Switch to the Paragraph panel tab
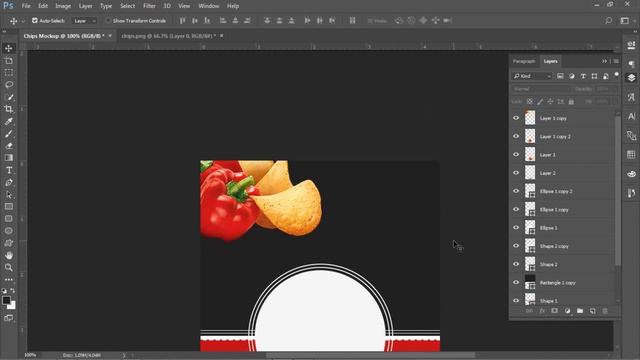The image size is (640, 360). 524,61
